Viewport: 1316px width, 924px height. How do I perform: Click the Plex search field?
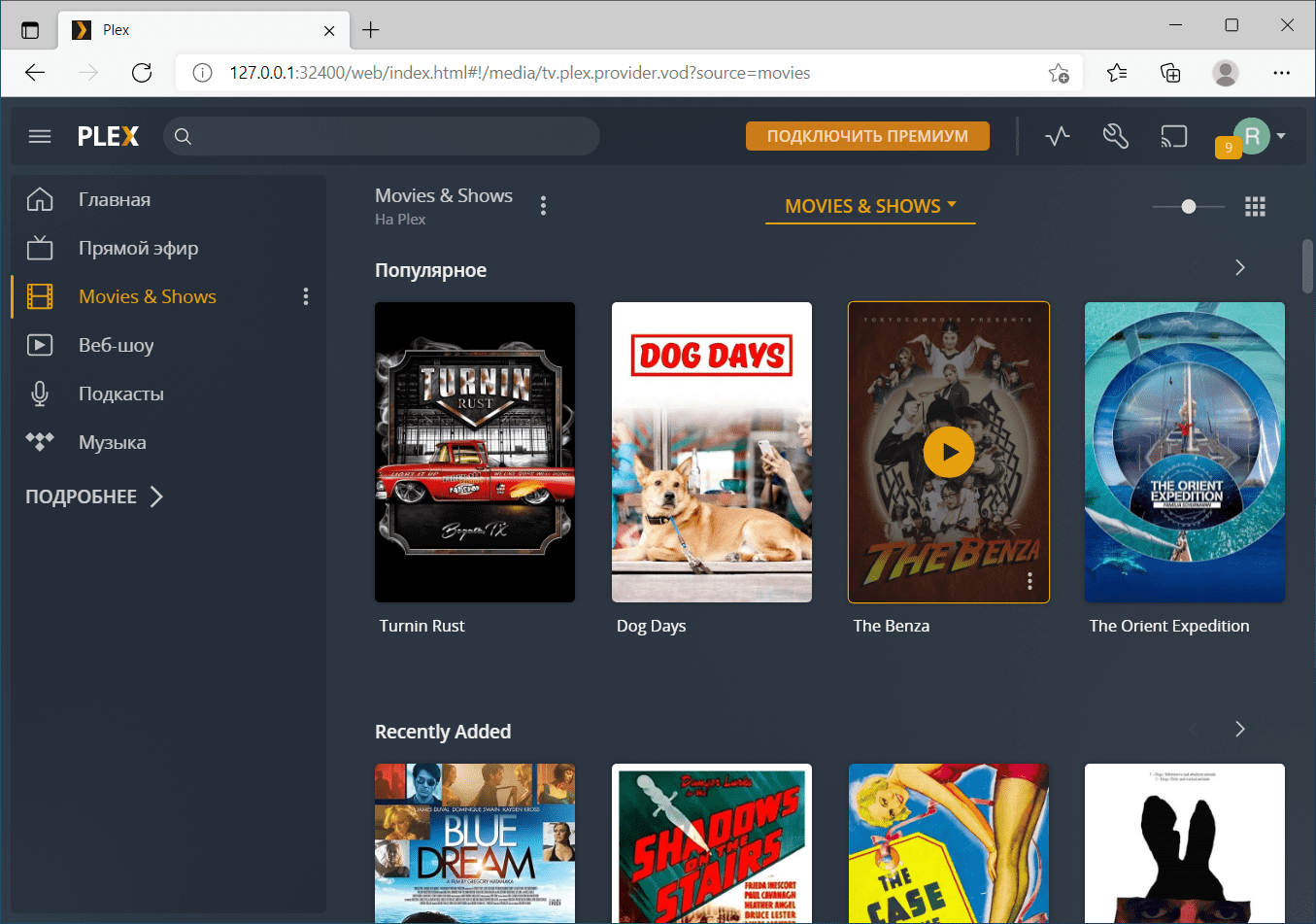pyautogui.click(x=382, y=136)
